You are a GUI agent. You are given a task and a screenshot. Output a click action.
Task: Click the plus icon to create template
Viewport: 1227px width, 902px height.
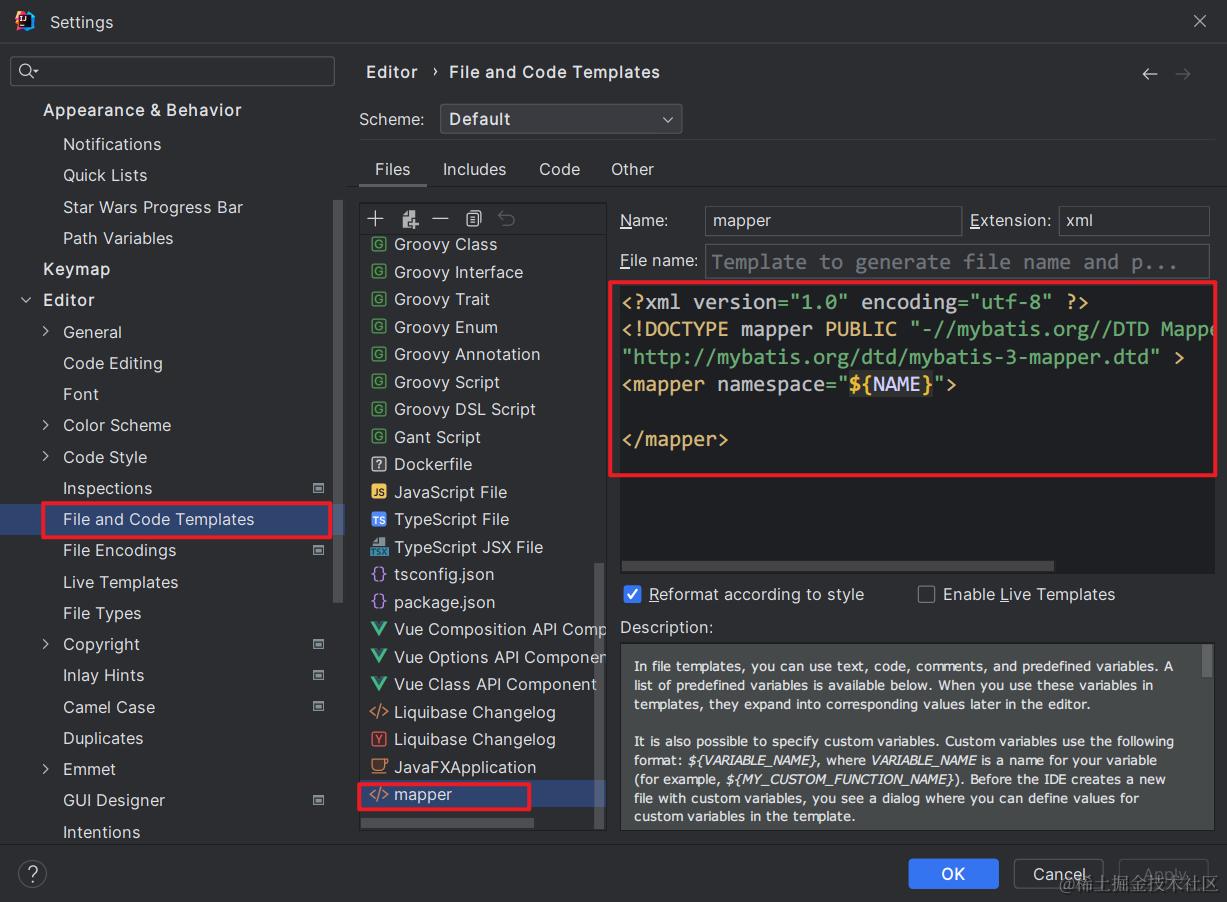pyautogui.click(x=375, y=218)
